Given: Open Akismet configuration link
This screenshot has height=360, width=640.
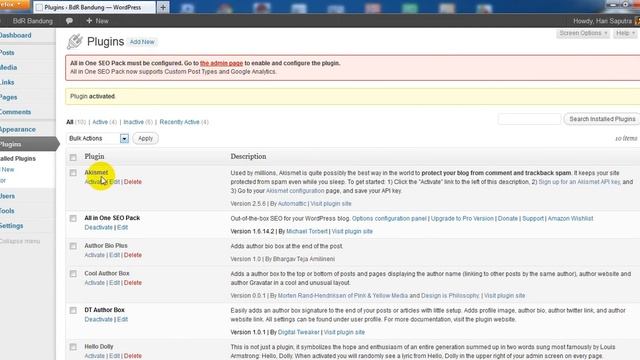Looking at the screenshot, I should click(x=295, y=191).
